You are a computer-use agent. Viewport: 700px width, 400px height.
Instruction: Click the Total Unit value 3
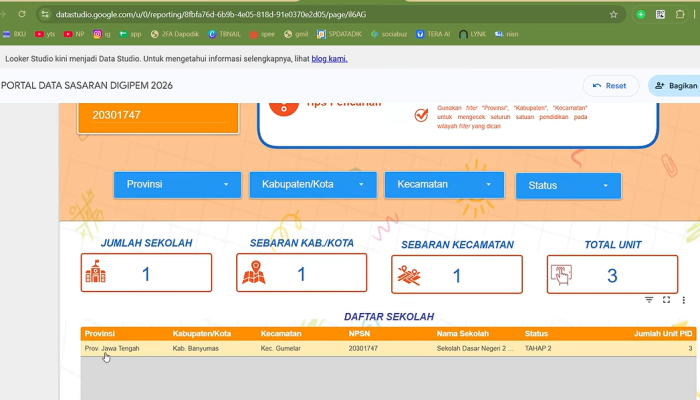tap(612, 276)
